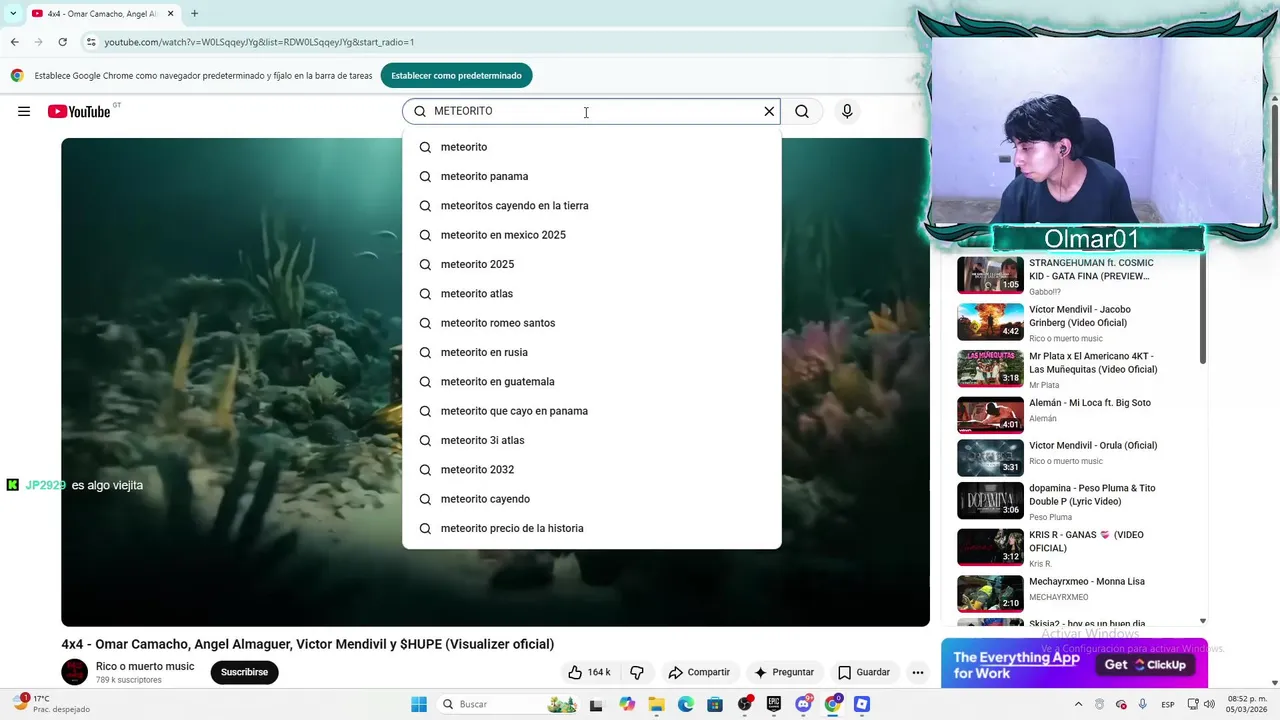Close the 4x4 - Omar Camacho tab

(x=170, y=14)
